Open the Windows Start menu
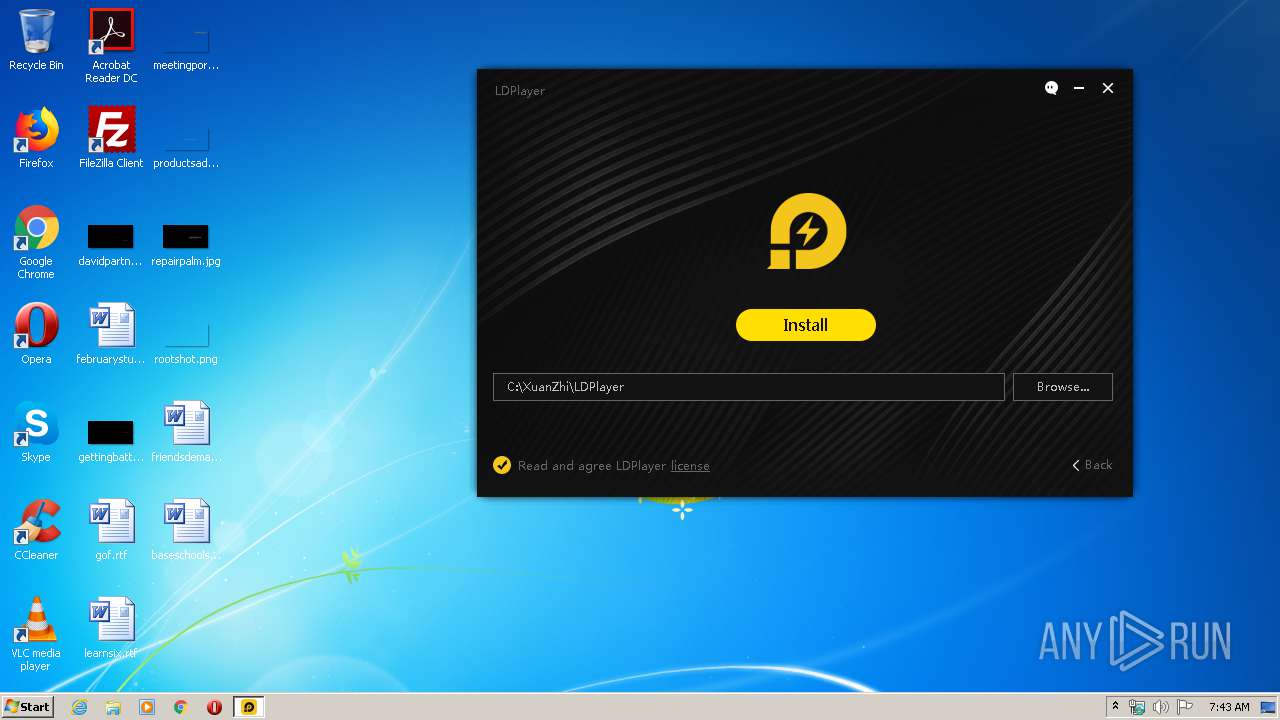This screenshot has width=1280, height=720. coord(27,707)
